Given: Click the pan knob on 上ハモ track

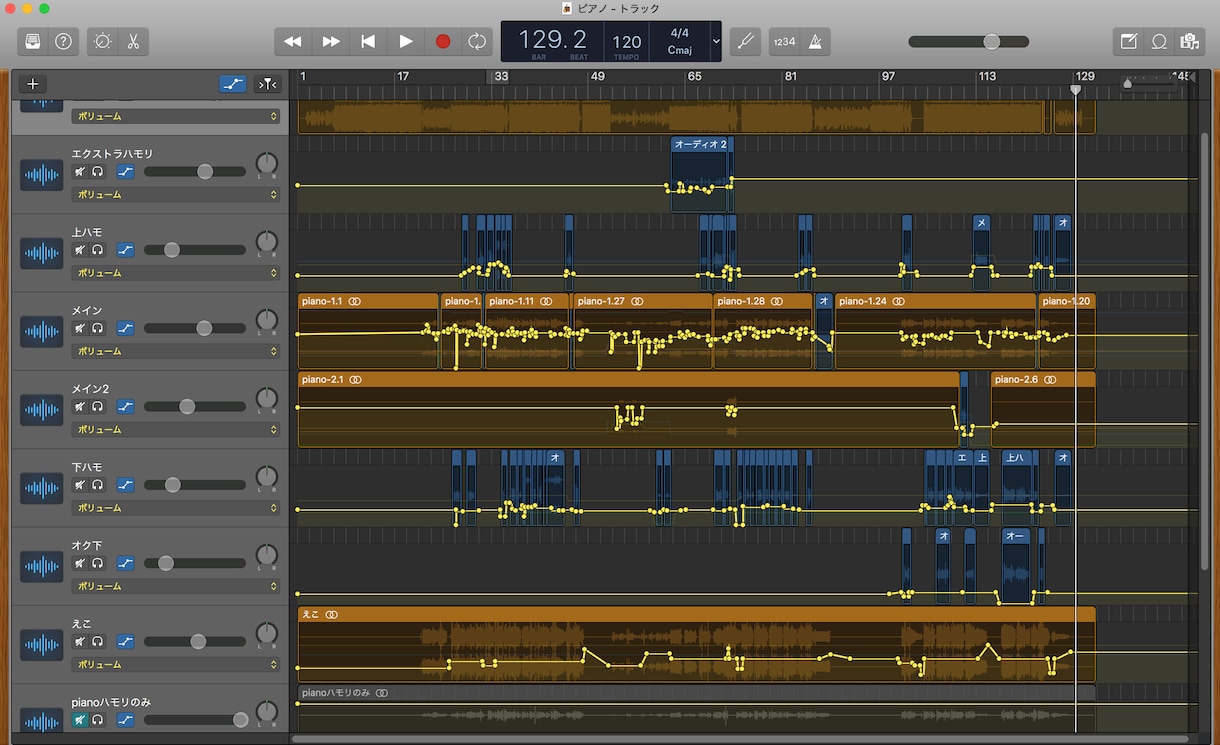Looking at the screenshot, I should pos(266,242).
